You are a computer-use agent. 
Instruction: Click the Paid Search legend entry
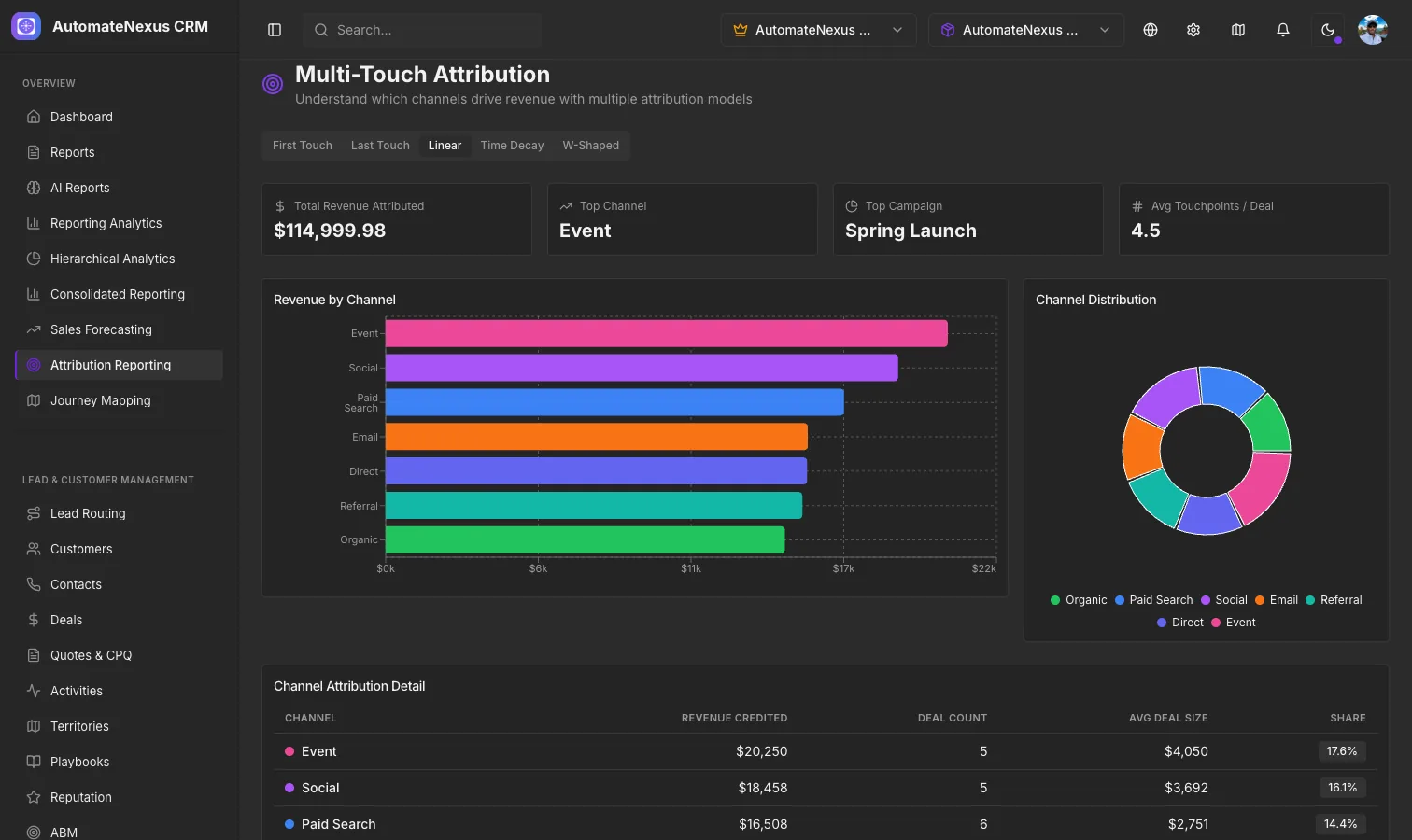[1153, 600]
